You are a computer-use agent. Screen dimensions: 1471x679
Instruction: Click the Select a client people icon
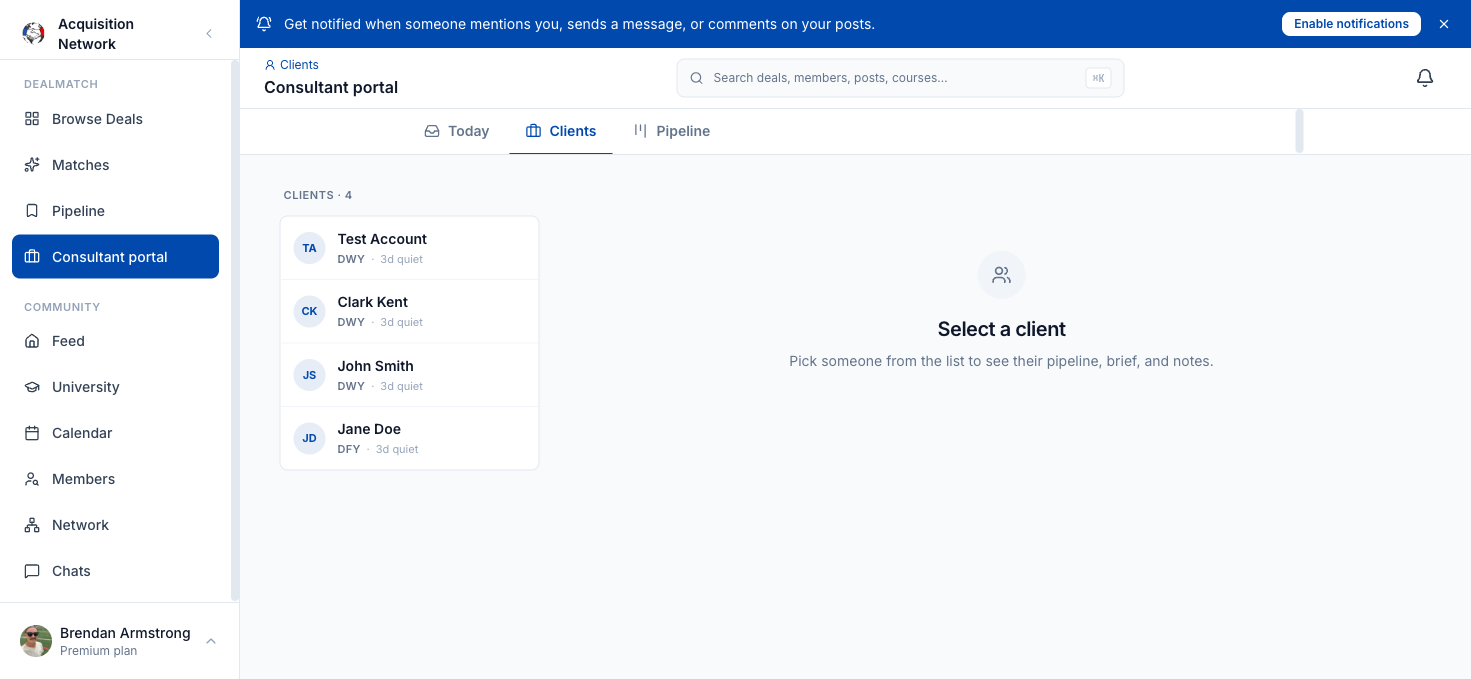coord(1001,275)
